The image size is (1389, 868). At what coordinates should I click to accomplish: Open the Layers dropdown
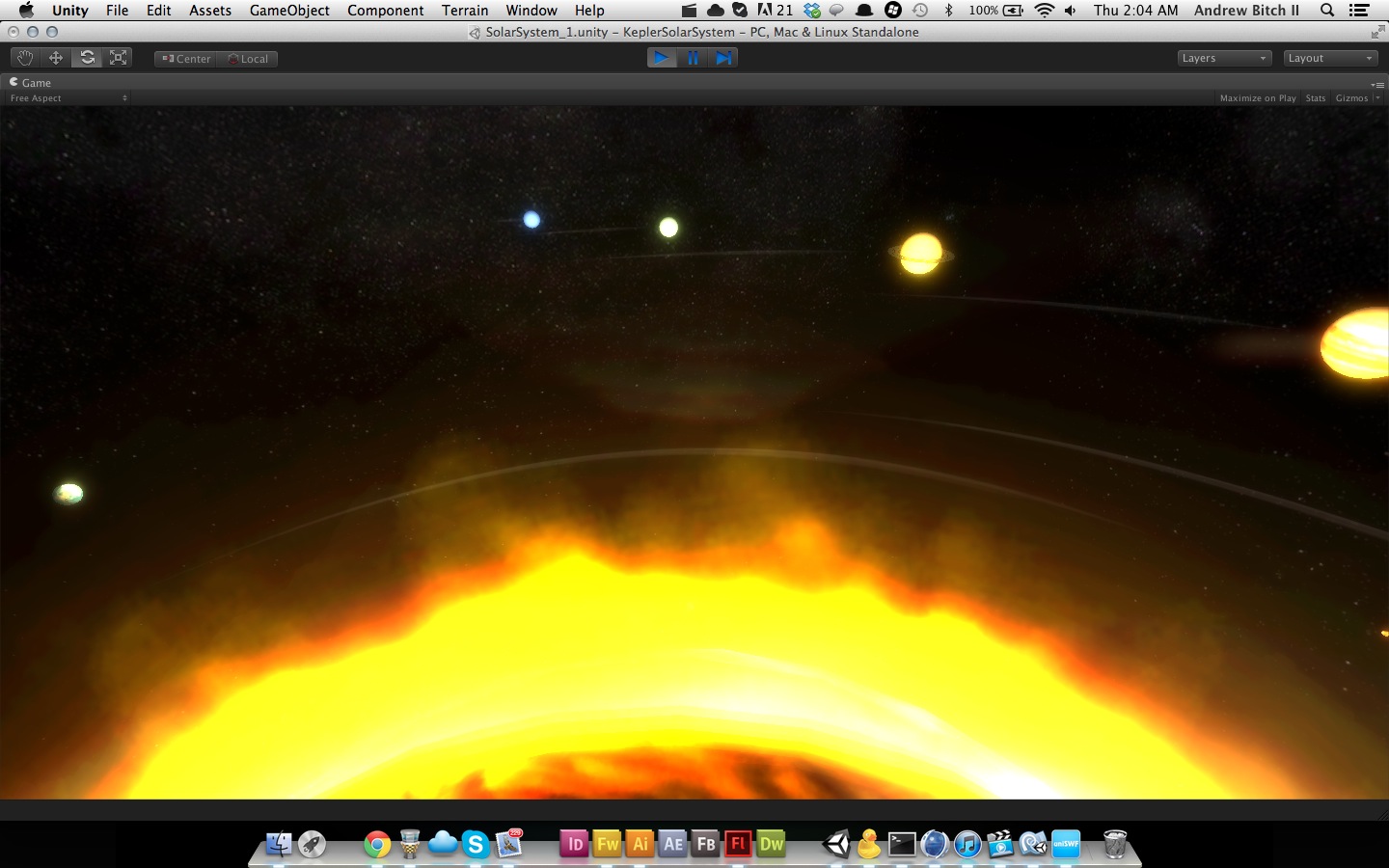click(1224, 58)
